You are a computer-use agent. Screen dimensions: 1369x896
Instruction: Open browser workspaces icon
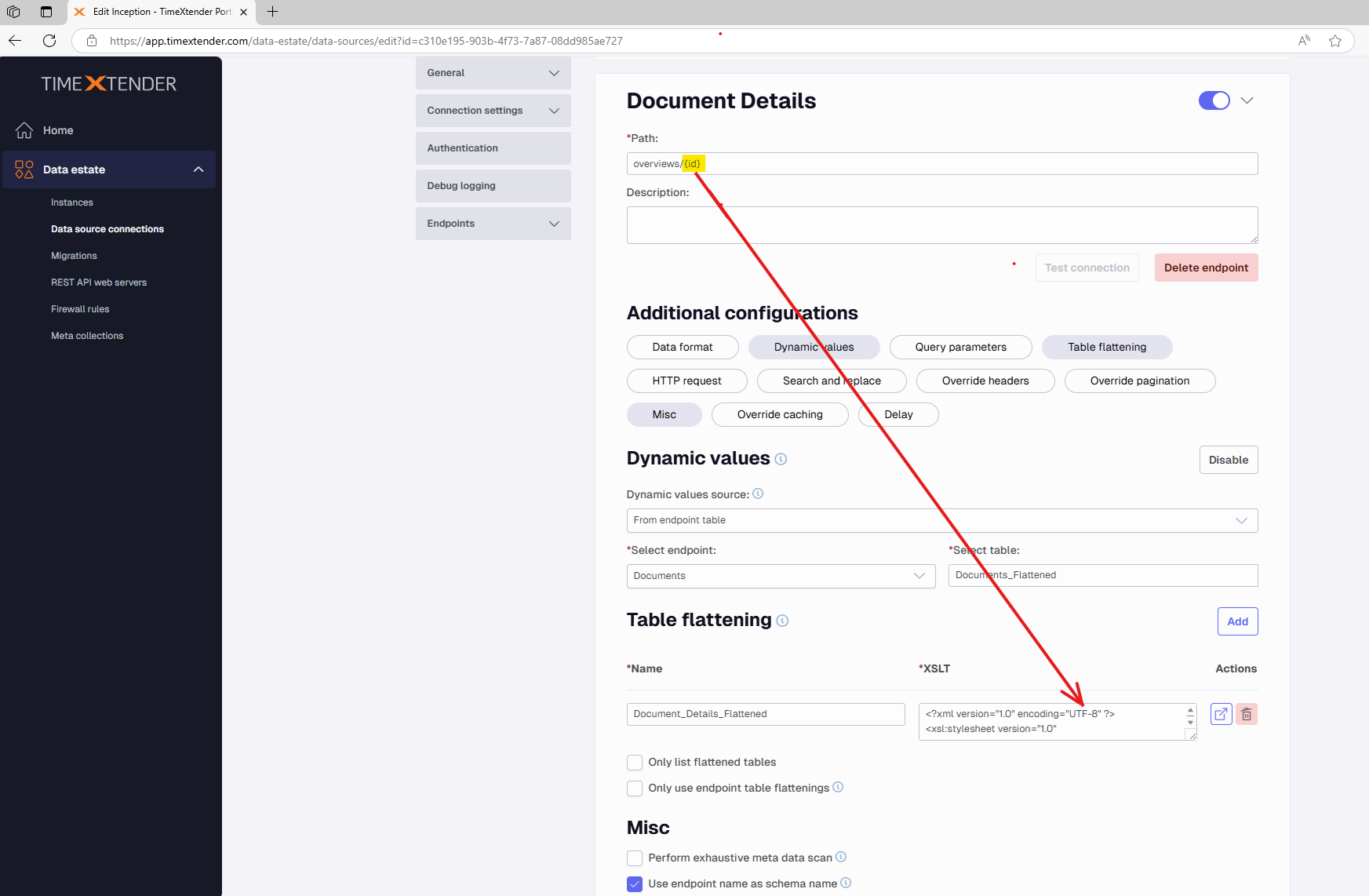[x=13, y=12]
